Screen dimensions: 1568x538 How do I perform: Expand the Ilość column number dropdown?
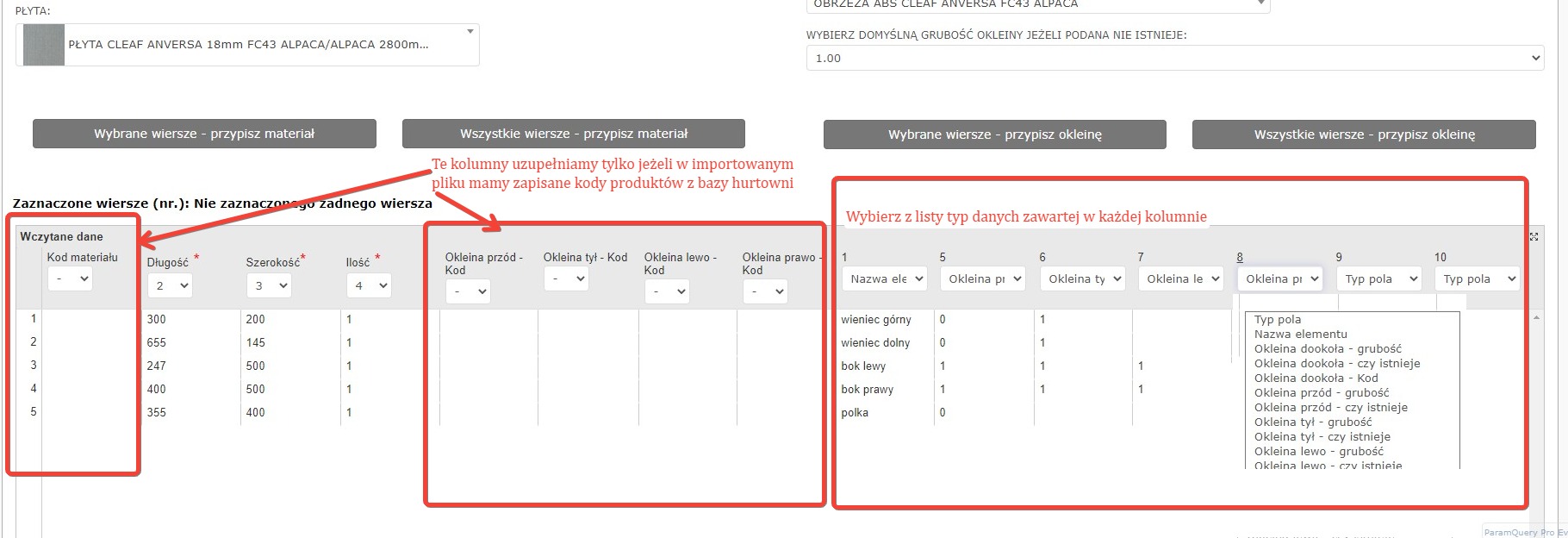tap(369, 285)
